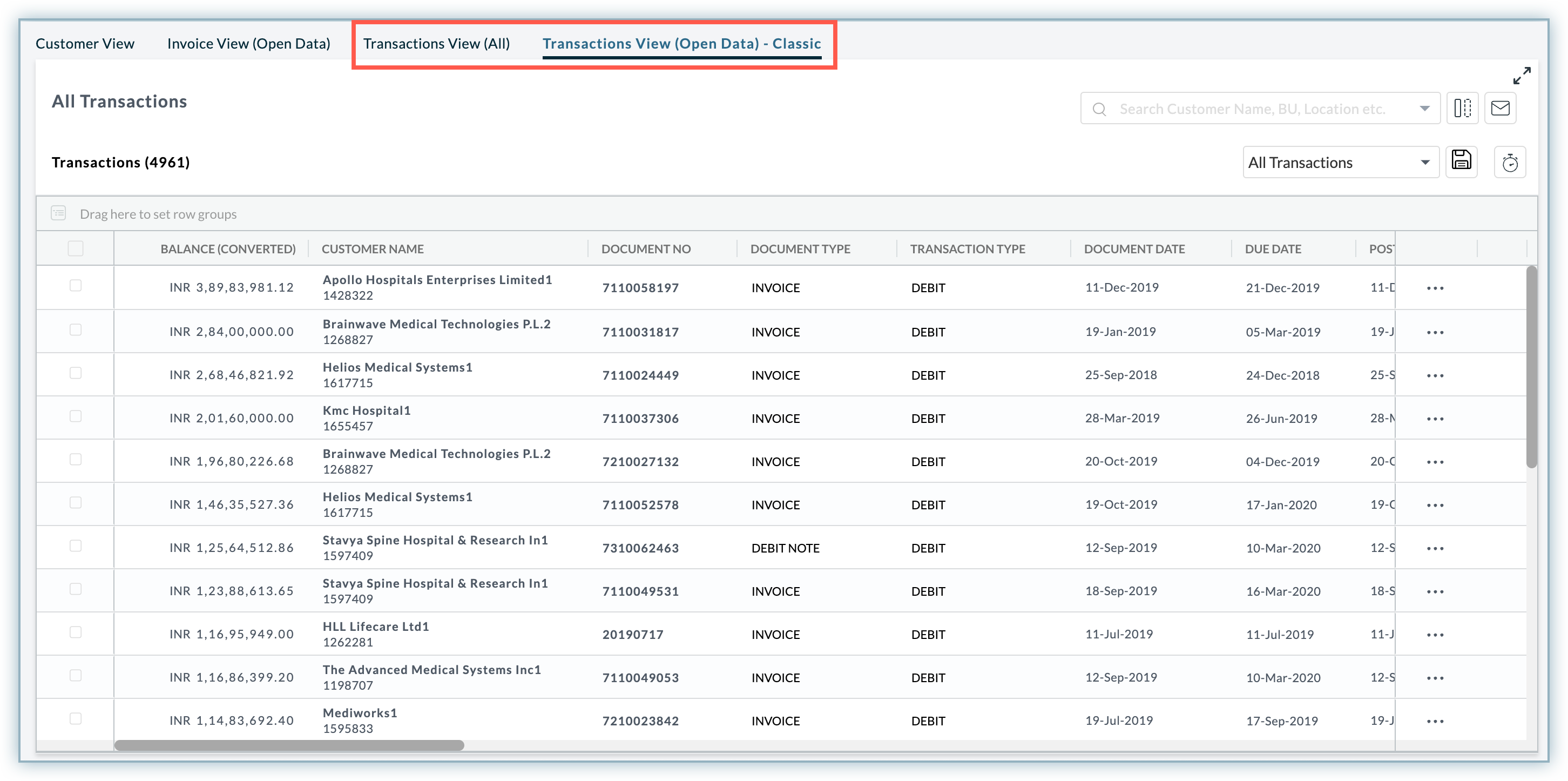Click the Transactions (4961) count label

point(120,163)
